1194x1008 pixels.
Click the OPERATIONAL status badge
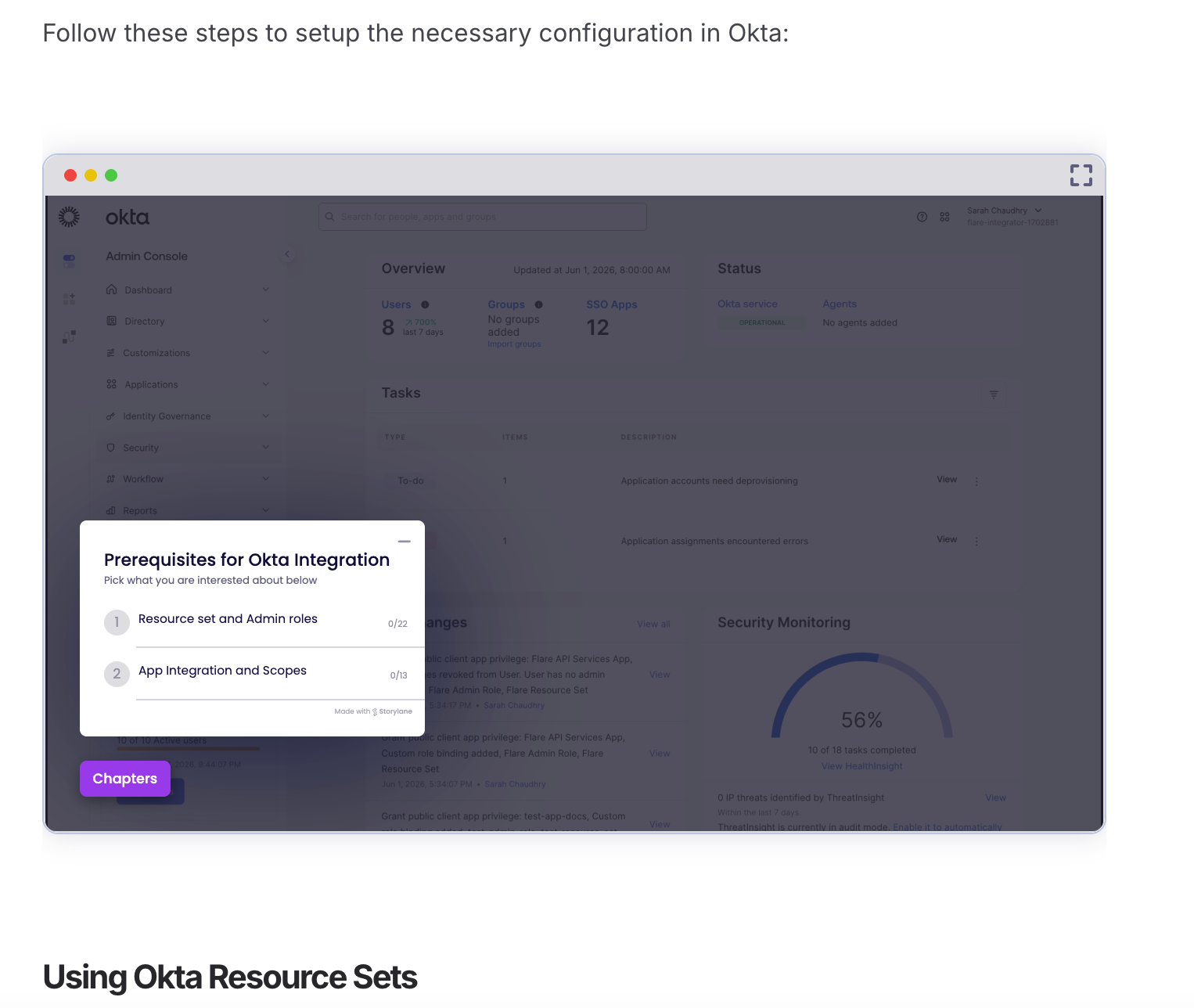[762, 322]
